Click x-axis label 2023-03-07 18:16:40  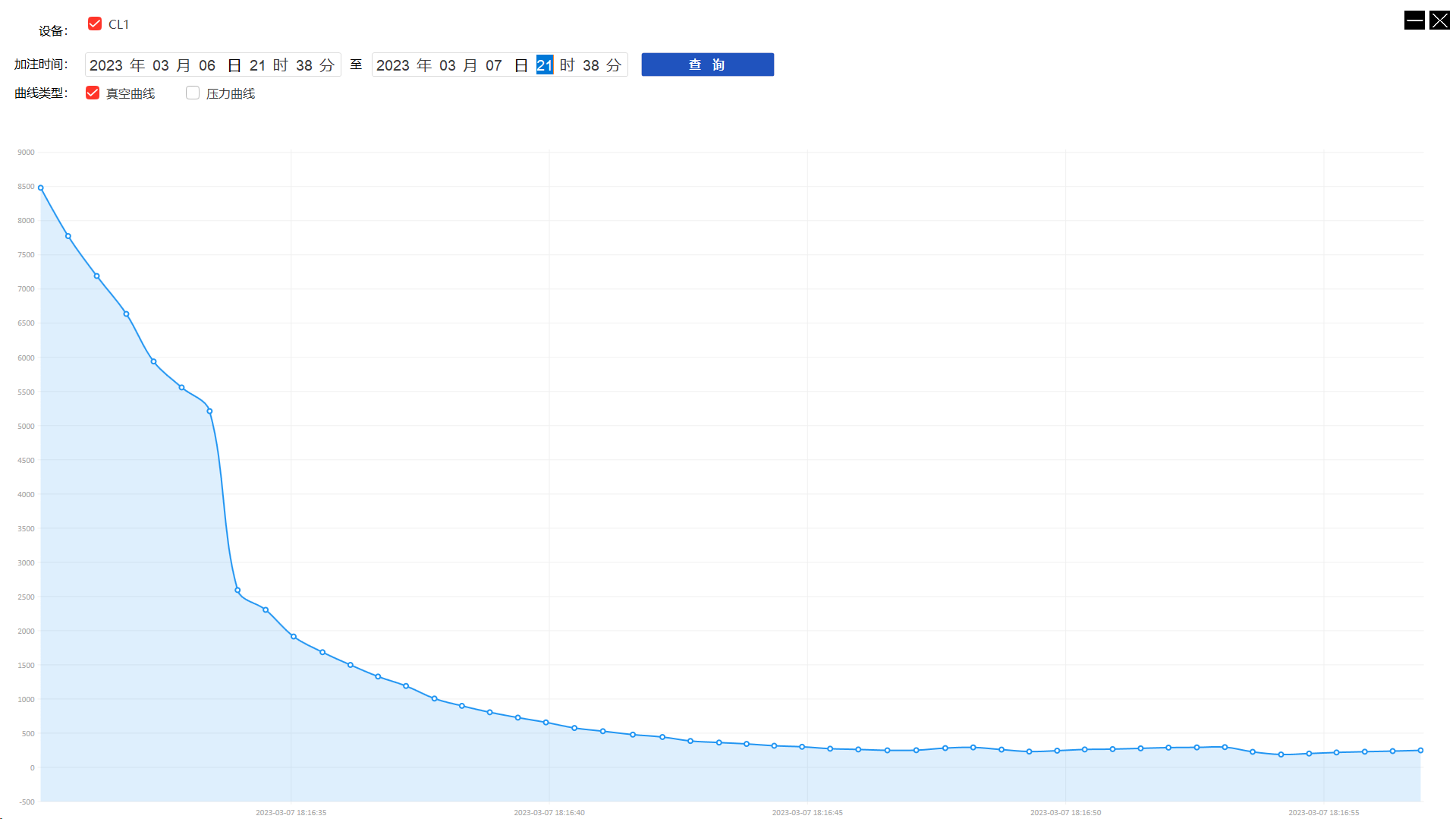click(549, 812)
